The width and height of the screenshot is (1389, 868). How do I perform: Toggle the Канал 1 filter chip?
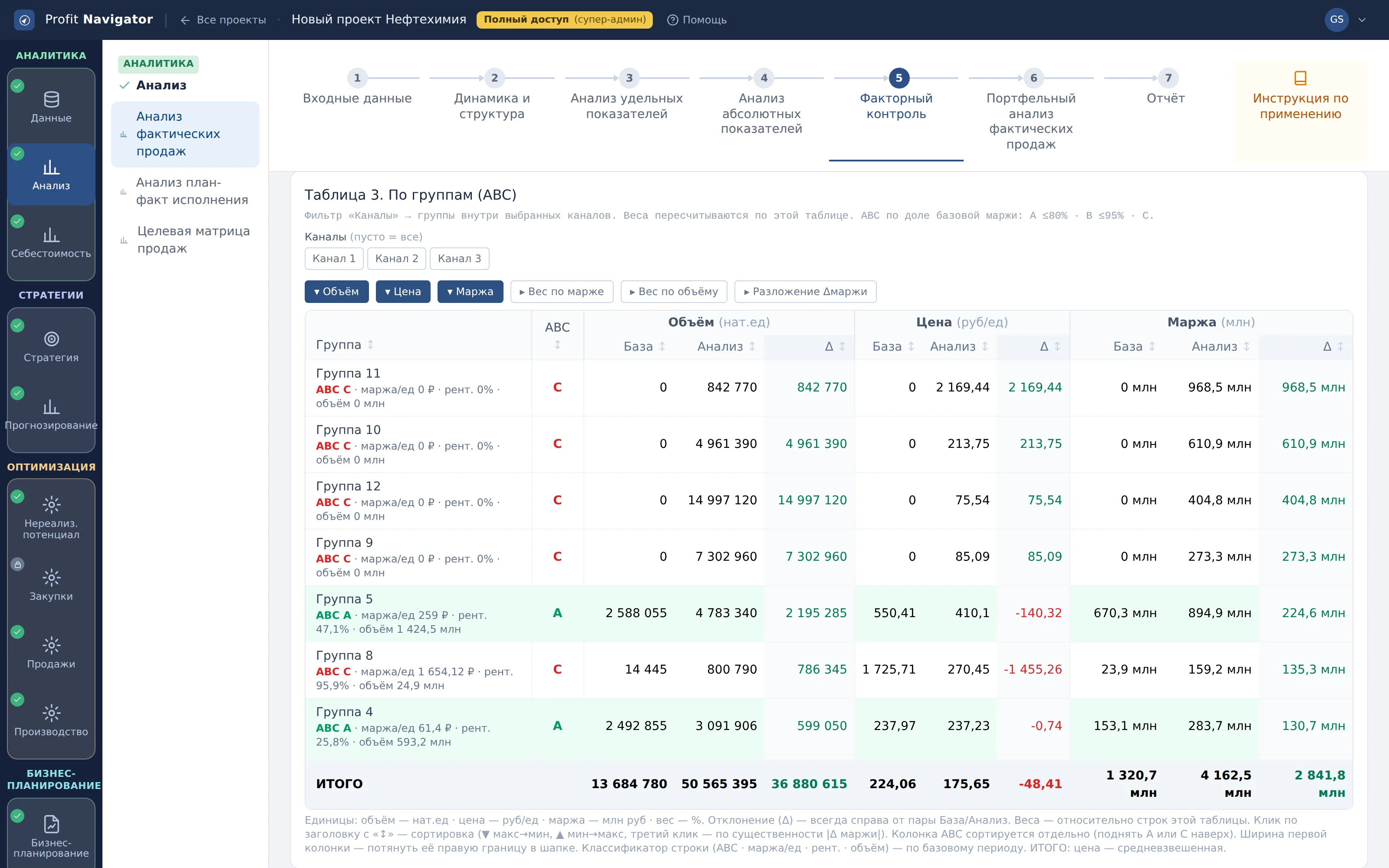pos(334,258)
